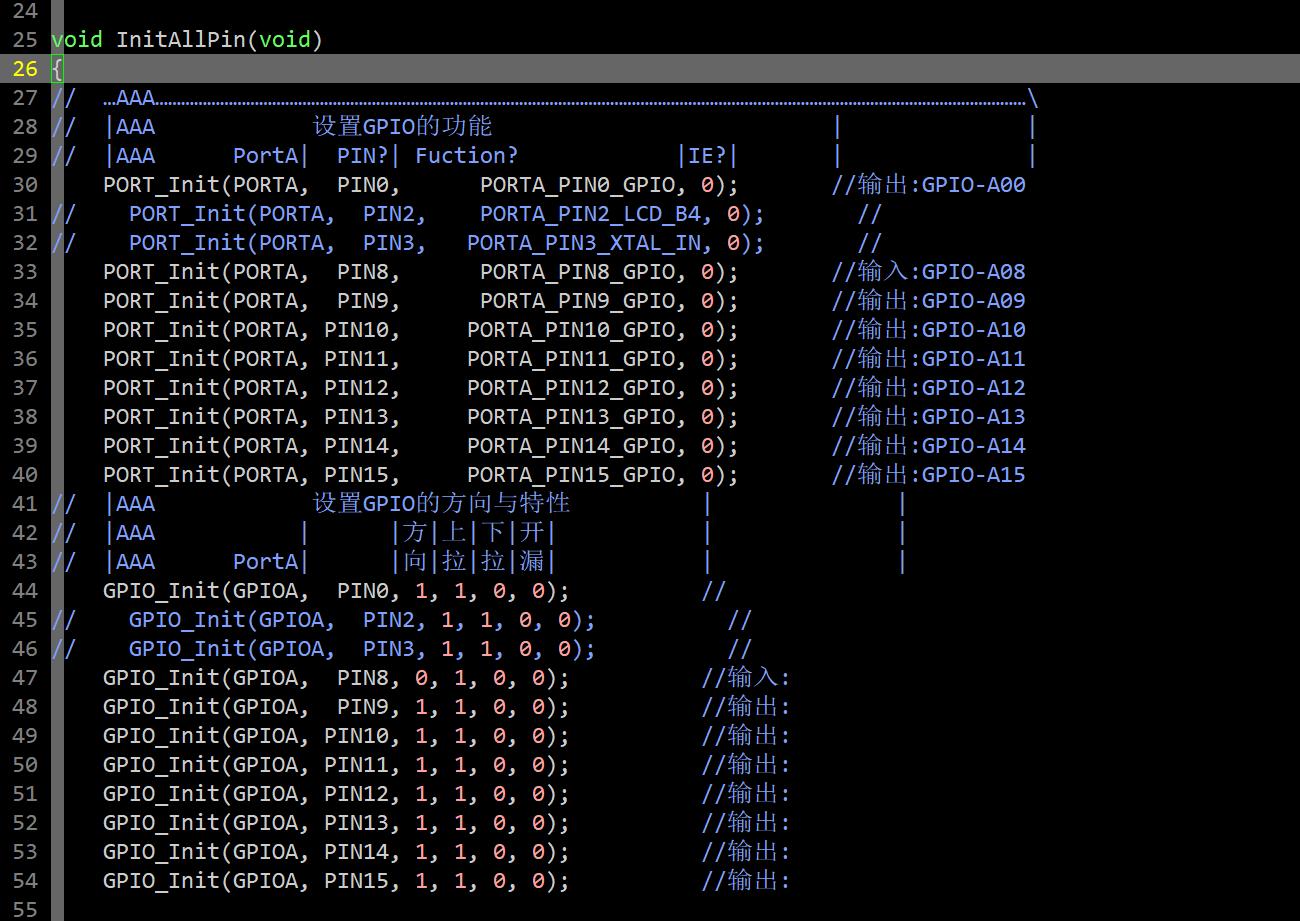Click the comment GPIO-A14 on line 39
Image resolution: width=1300 pixels, height=921 pixels.
(974, 446)
